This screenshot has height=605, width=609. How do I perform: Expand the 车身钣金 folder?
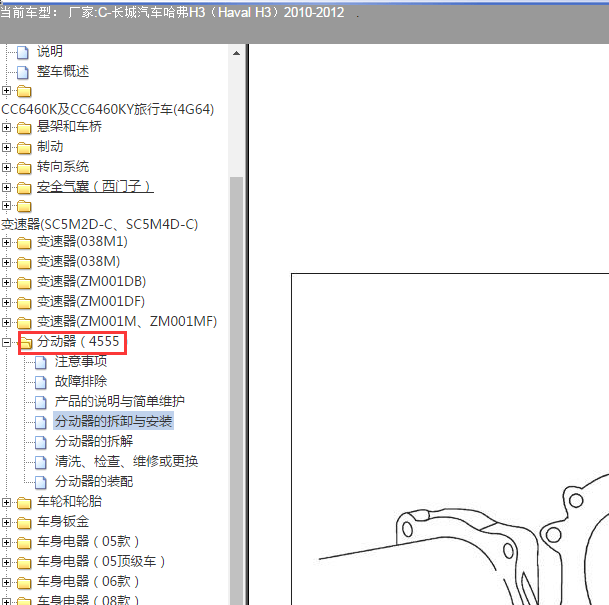point(6,523)
